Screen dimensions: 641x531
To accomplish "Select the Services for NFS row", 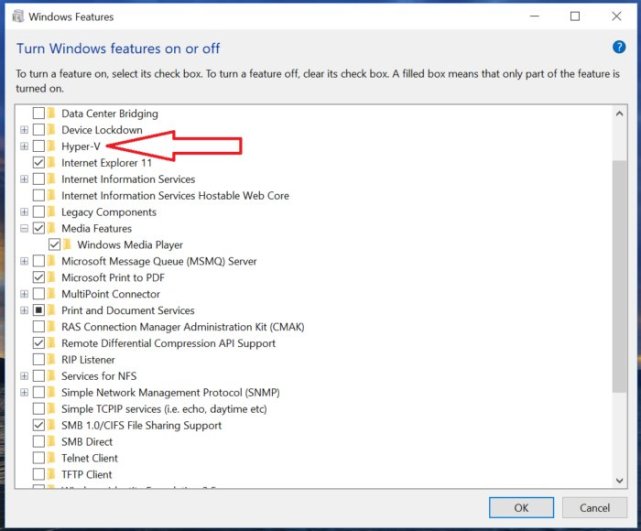I will [99, 376].
